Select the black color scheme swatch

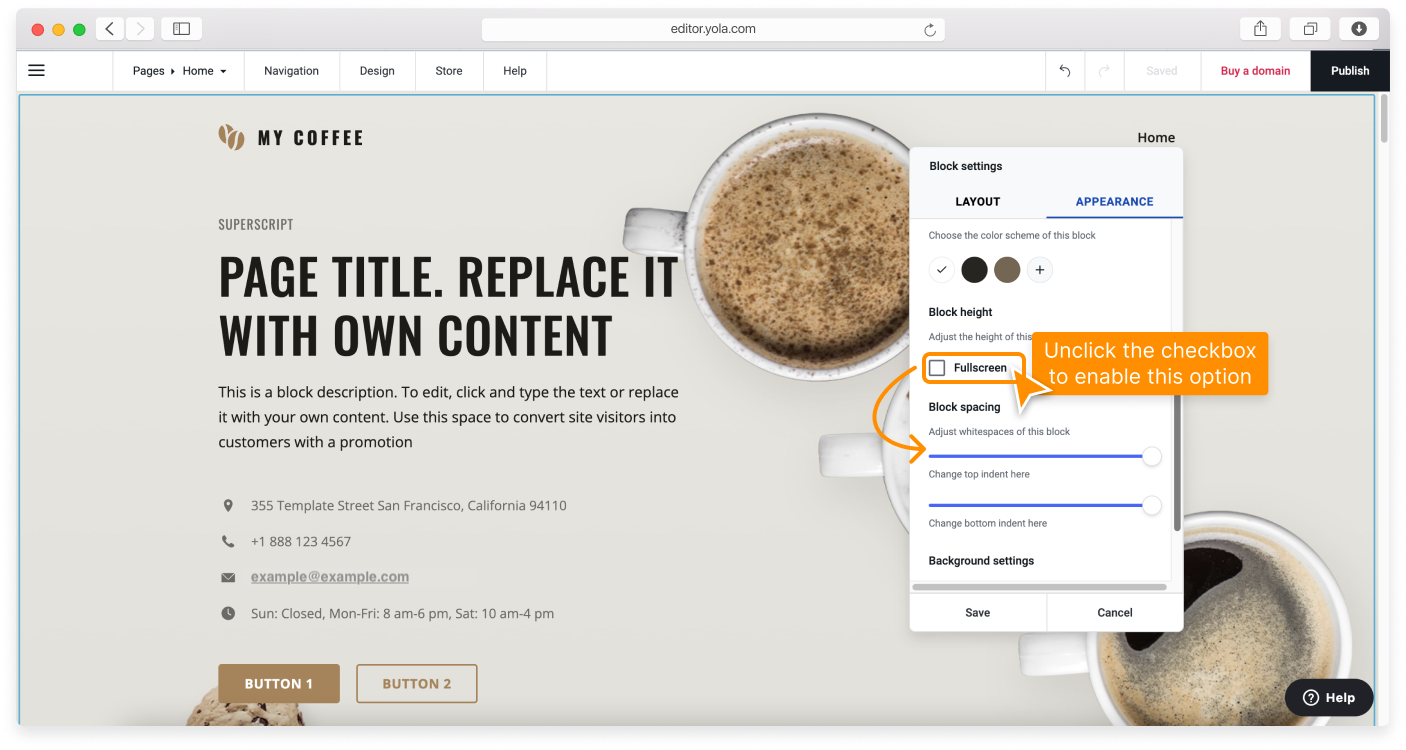(974, 270)
